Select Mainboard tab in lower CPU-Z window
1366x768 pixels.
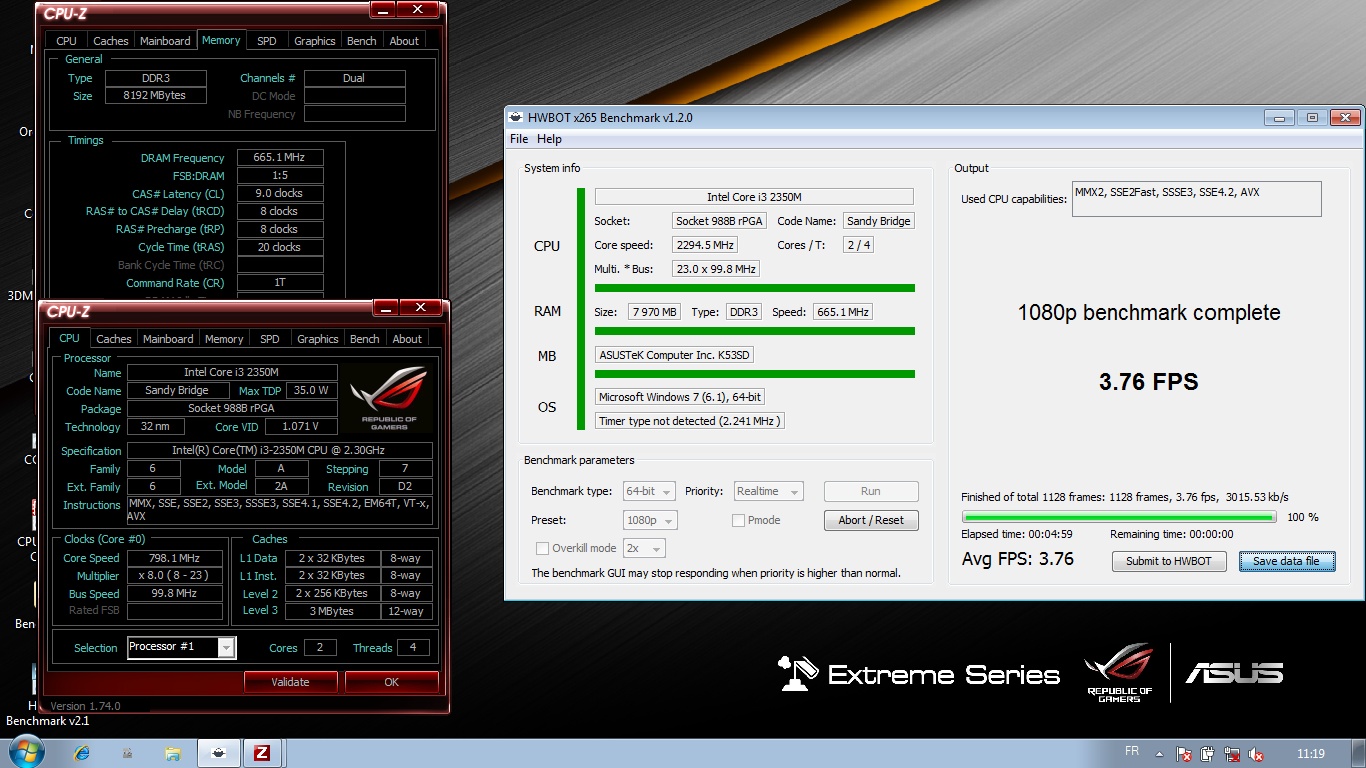pos(168,339)
